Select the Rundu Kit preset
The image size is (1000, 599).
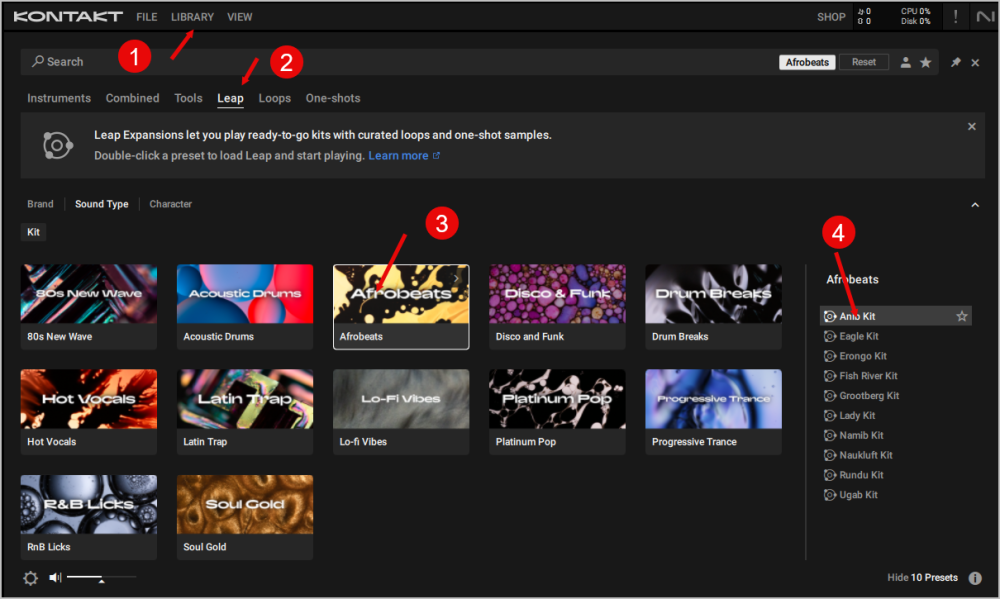(861, 475)
